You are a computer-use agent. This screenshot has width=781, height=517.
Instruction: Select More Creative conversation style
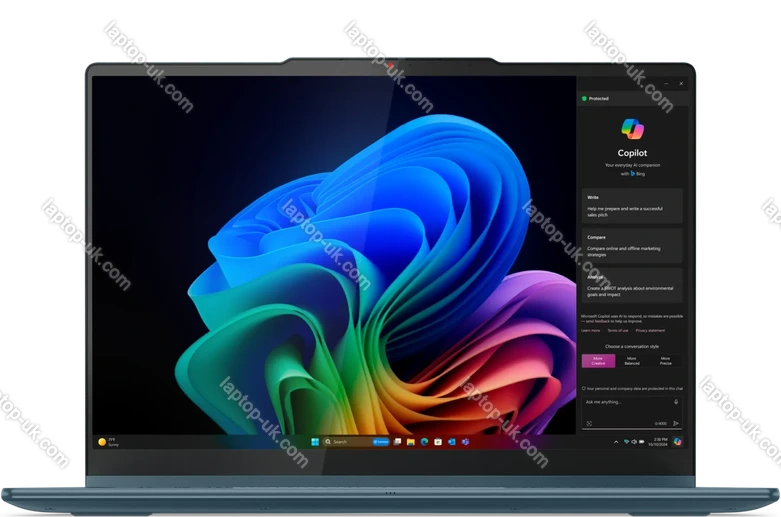(x=597, y=360)
